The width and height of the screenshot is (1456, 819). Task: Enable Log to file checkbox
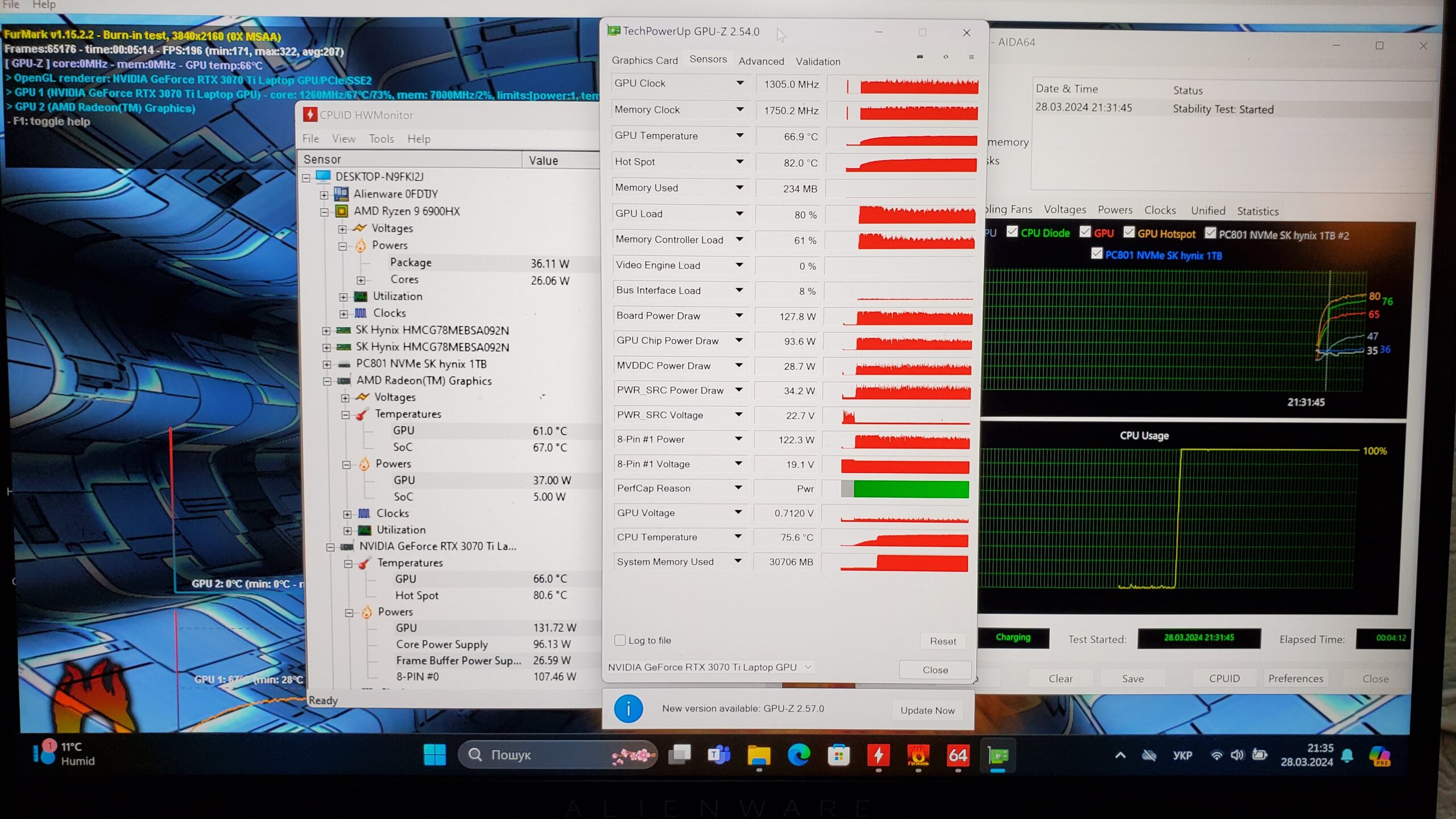click(620, 640)
